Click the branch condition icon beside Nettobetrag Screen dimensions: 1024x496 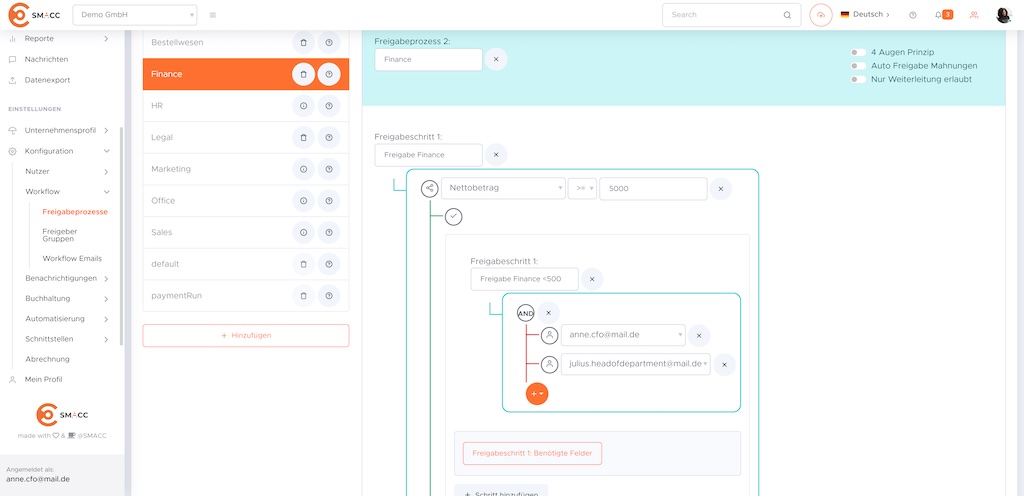point(429,188)
